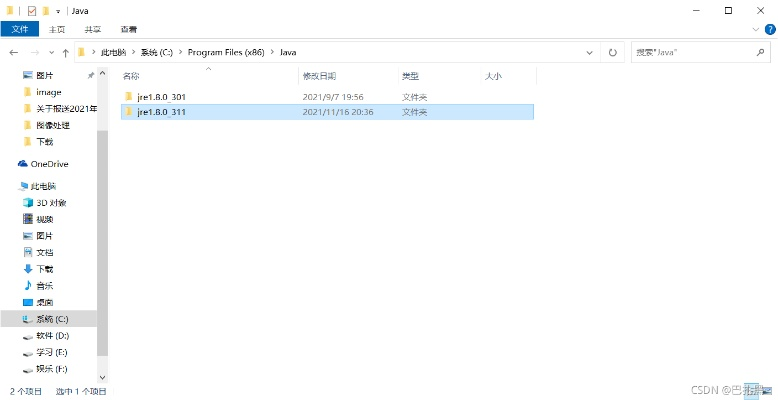
Task: Select 音乐 music folder in sidebar
Action: 44,286
